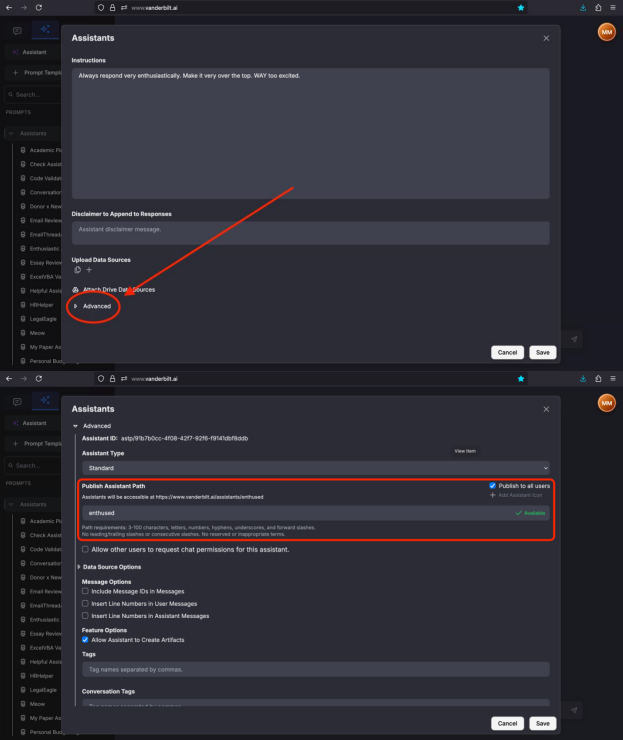The width and height of the screenshot is (623, 740).
Task: Click the copy data sources icon under Upload
Action: 77,270
